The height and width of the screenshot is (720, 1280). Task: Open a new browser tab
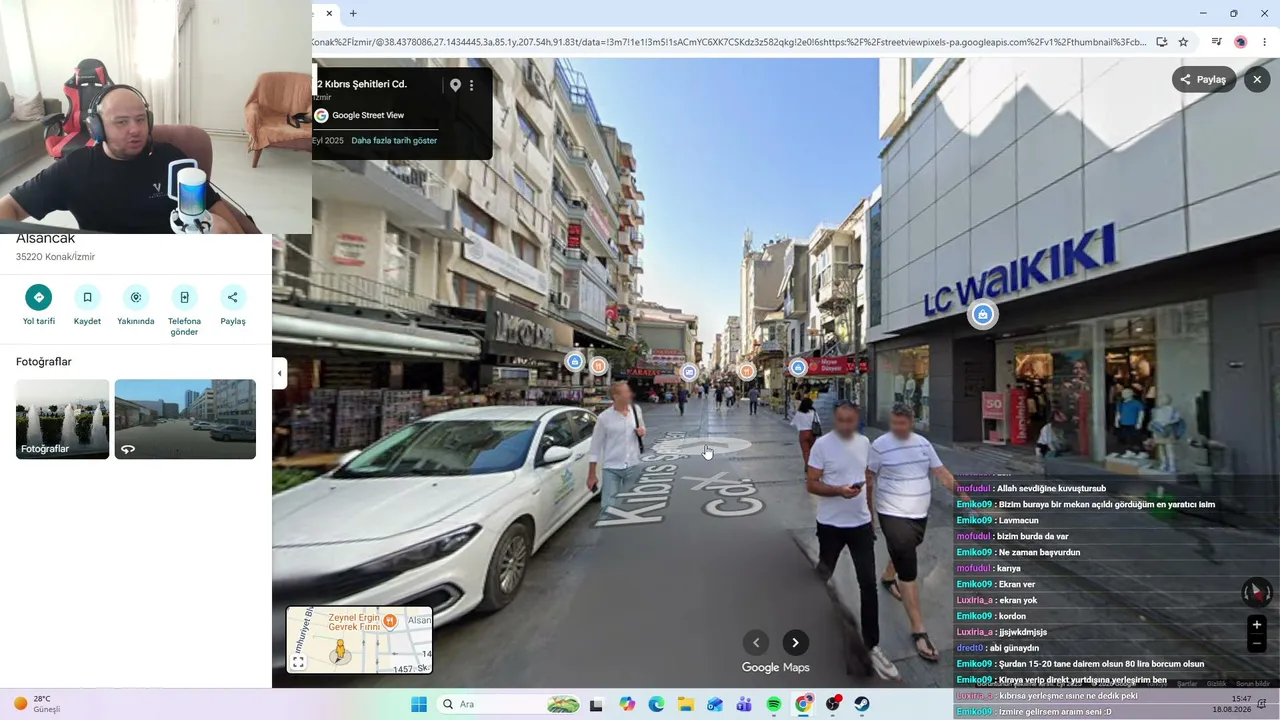pyautogui.click(x=353, y=14)
